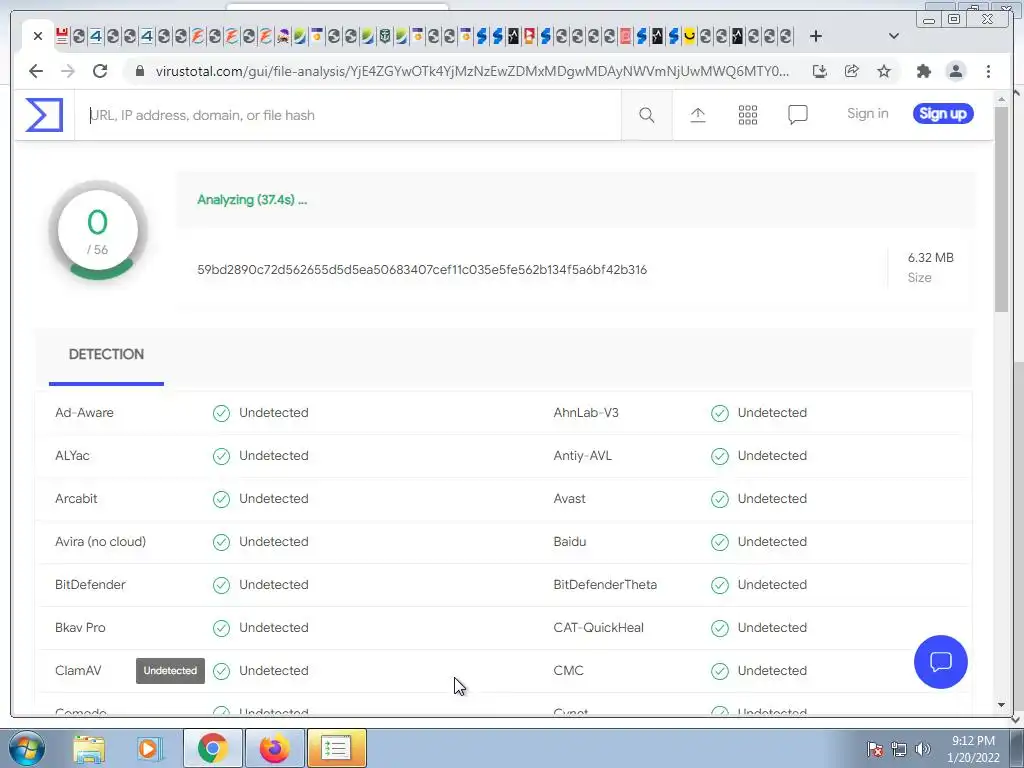The image size is (1024, 768).
Task: Open the Chrome profile avatar
Action: click(955, 71)
